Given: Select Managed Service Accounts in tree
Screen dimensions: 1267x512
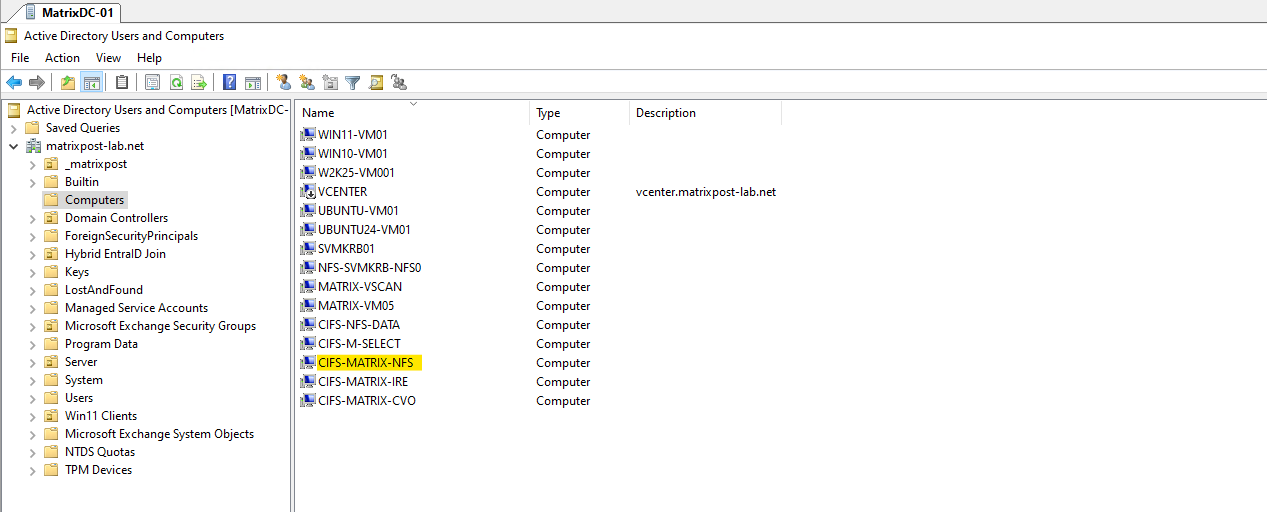Looking at the screenshot, I should 136,308.
